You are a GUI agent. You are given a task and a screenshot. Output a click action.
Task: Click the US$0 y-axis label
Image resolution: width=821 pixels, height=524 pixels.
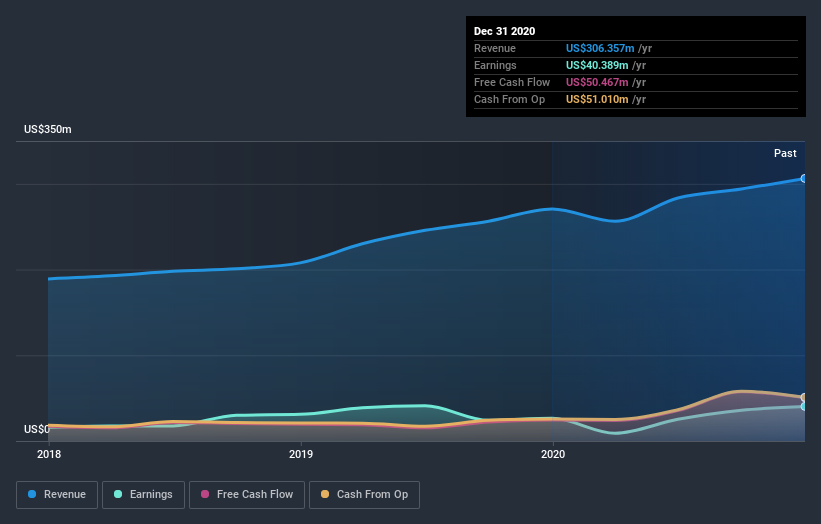pyautogui.click(x=37, y=429)
